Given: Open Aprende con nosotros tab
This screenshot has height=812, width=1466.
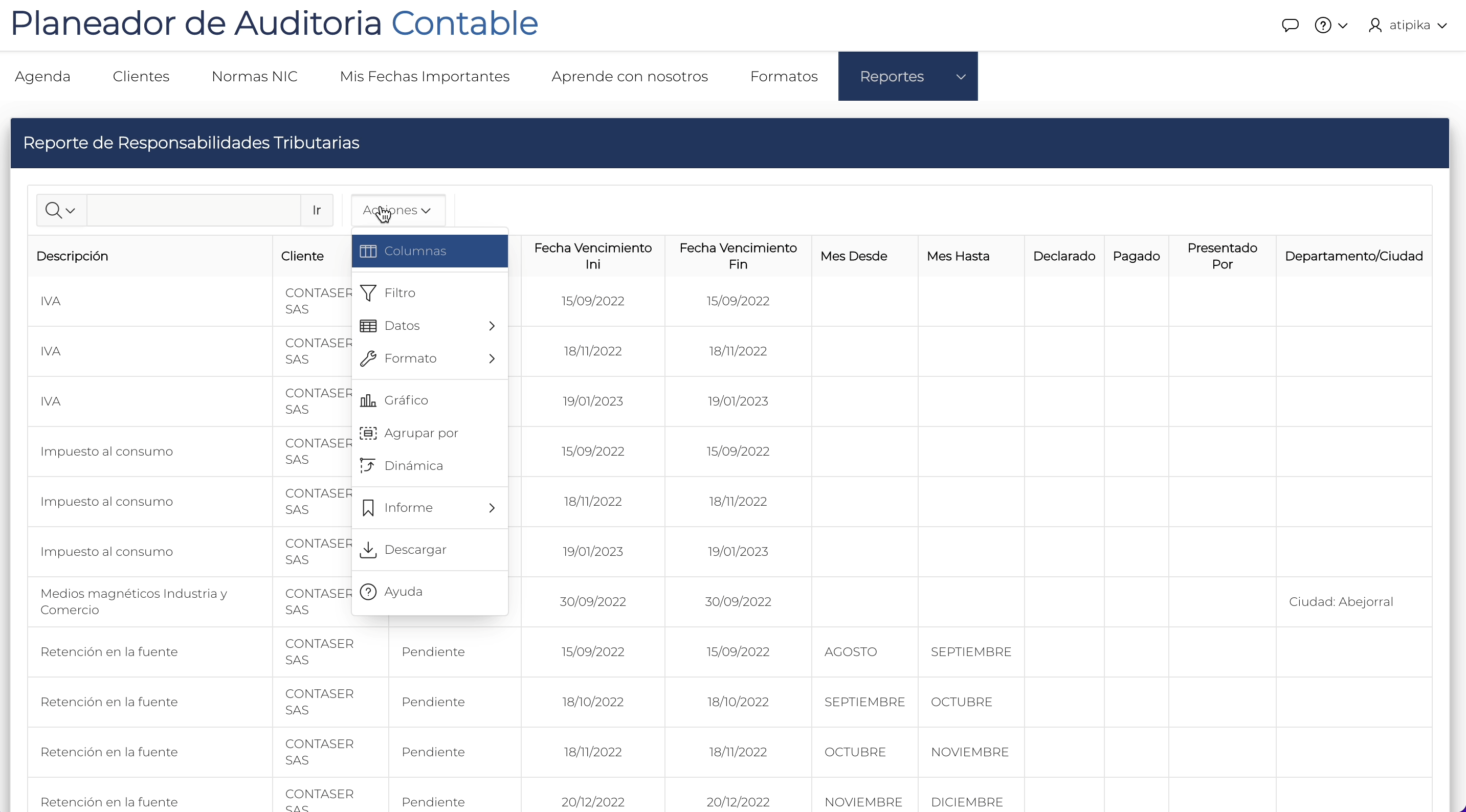Looking at the screenshot, I should click(x=630, y=76).
